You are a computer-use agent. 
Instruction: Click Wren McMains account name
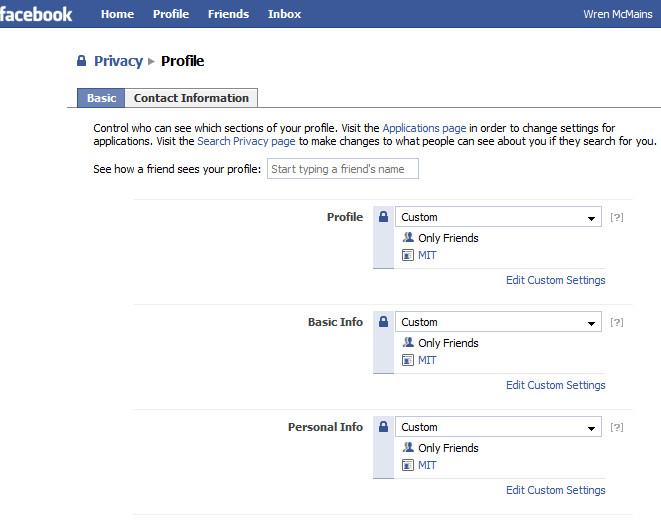point(618,14)
